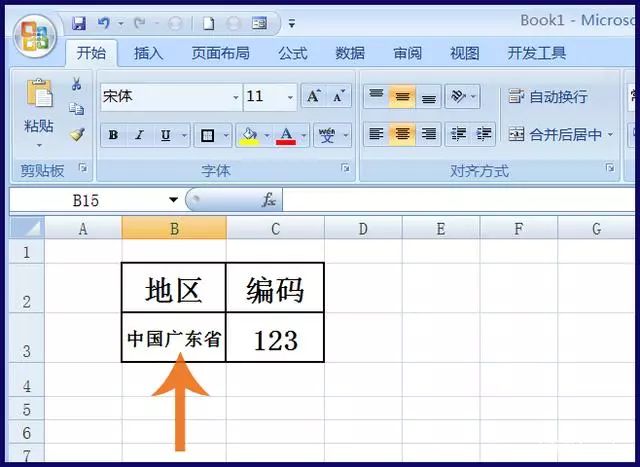Redo the last undone action
640x467 pixels.
[140, 23]
